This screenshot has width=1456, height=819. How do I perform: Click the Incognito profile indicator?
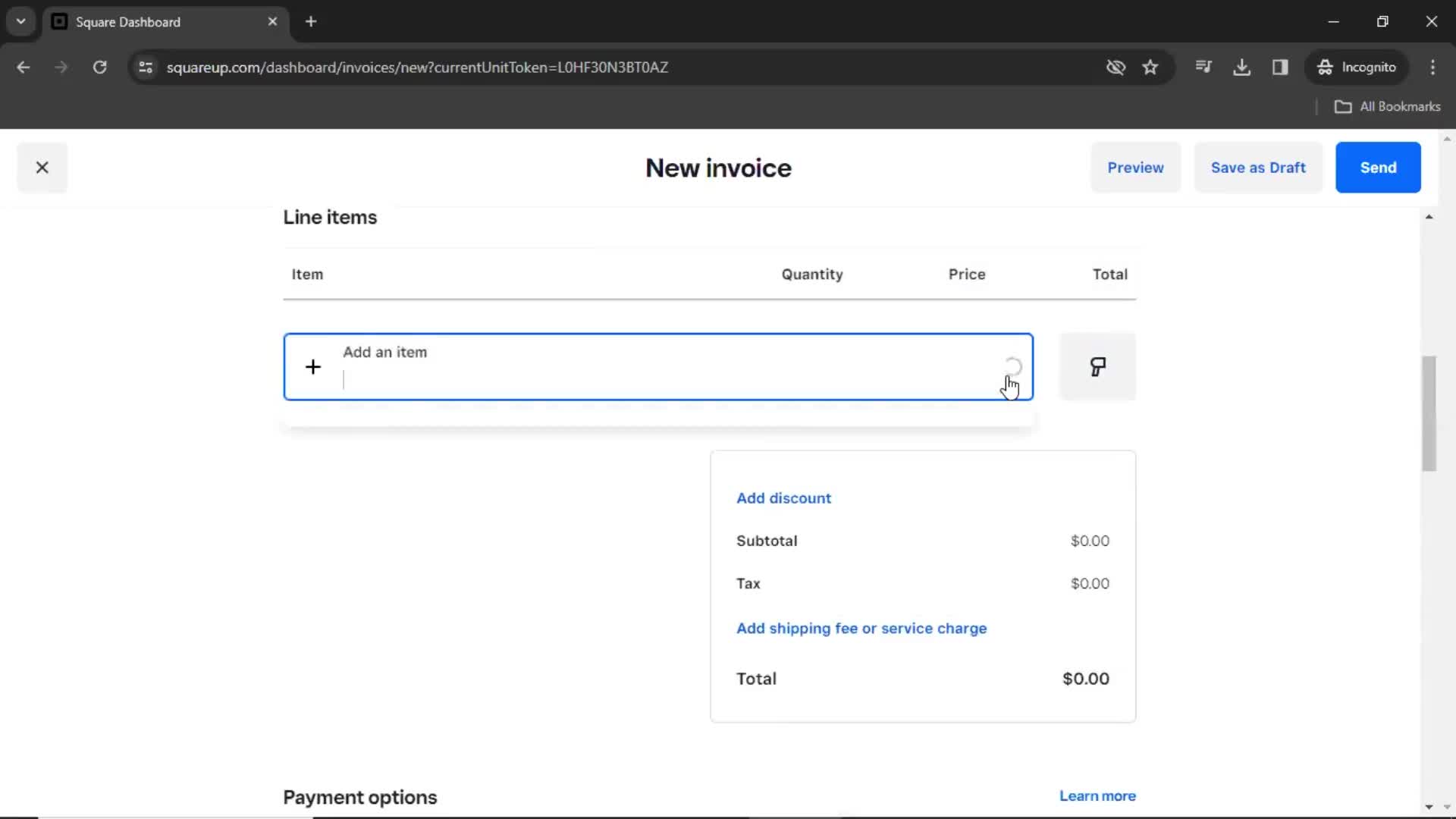coord(1357,67)
